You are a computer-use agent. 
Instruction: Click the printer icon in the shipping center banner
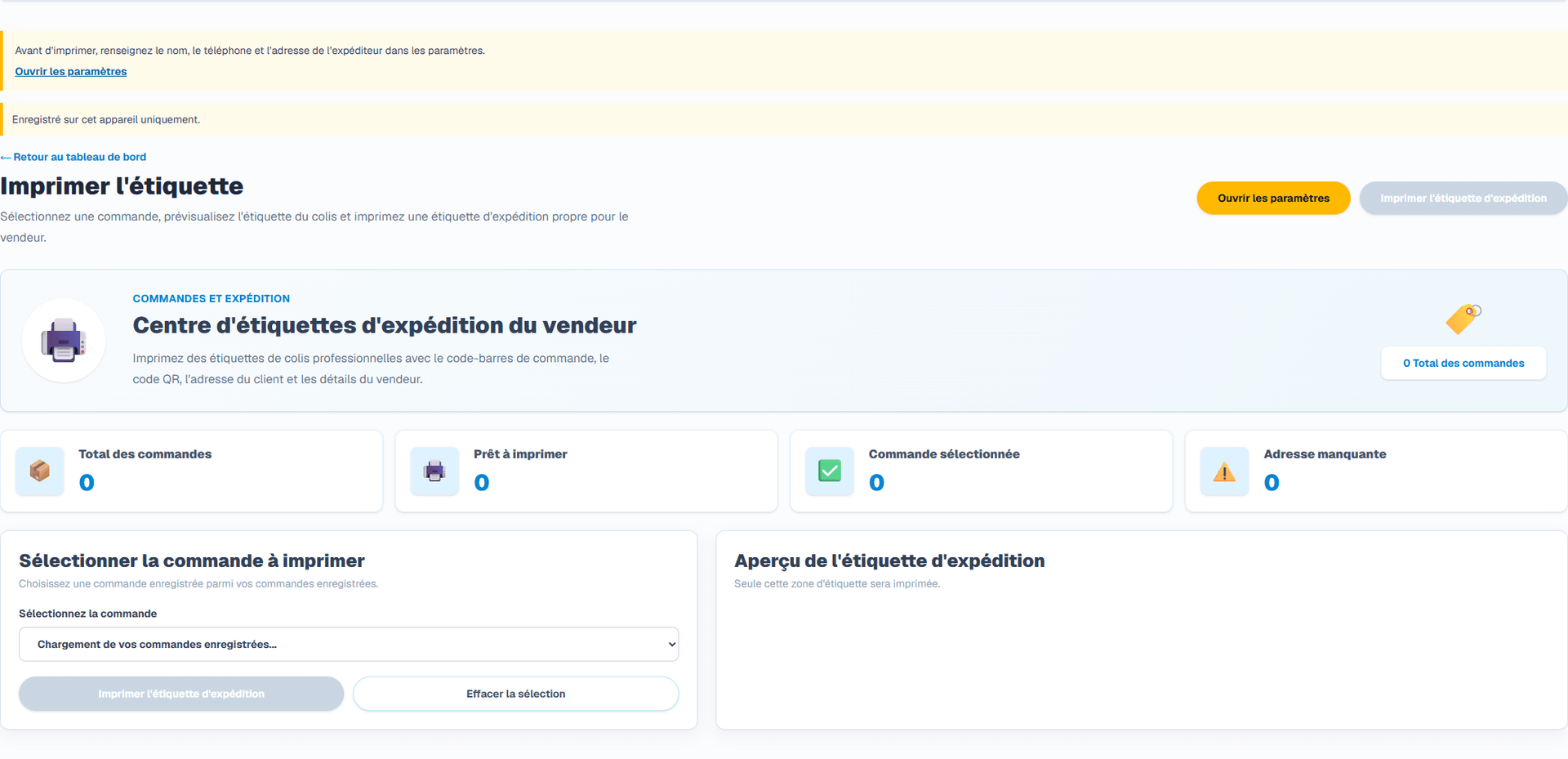coord(64,341)
